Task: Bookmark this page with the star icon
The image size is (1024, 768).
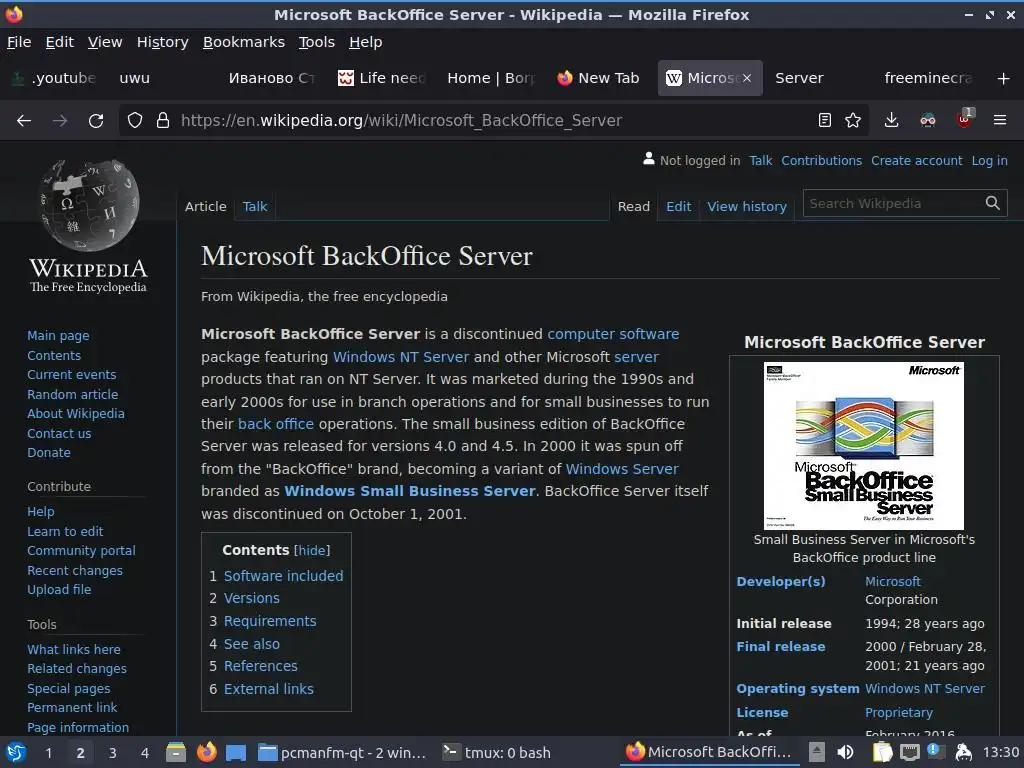Action: click(x=853, y=120)
